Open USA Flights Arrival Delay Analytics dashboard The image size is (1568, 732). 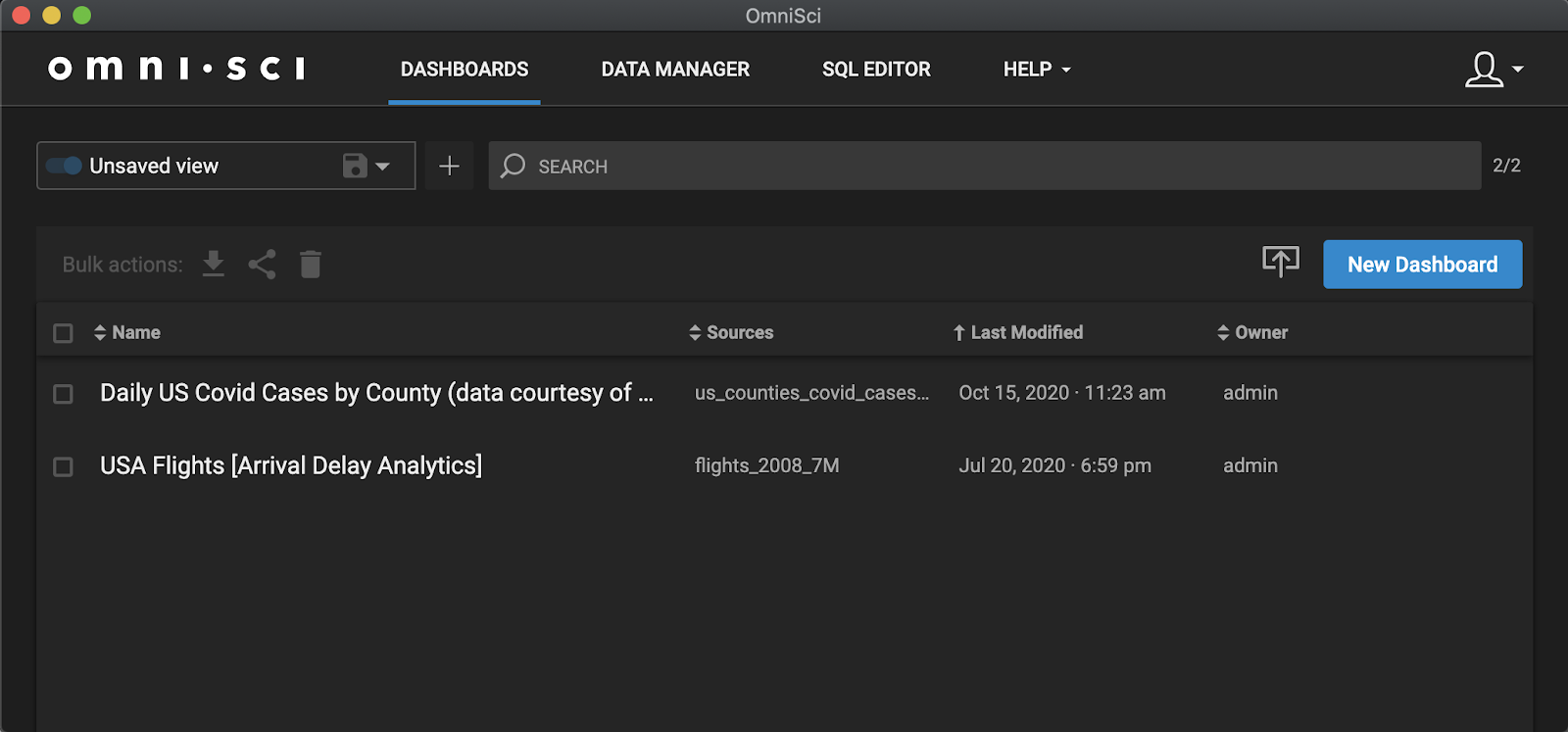pyautogui.click(x=291, y=465)
